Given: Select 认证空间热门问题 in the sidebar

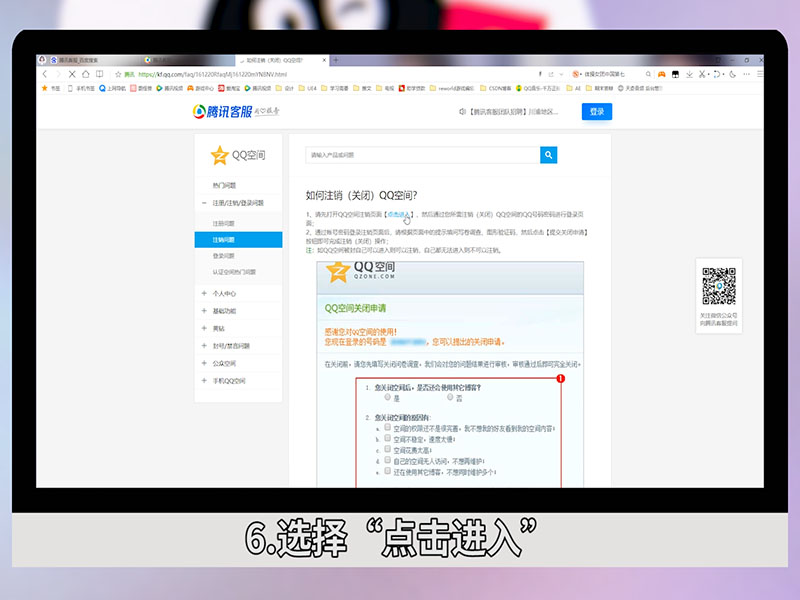Looking at the screenshot, I should tap(234, 272).
